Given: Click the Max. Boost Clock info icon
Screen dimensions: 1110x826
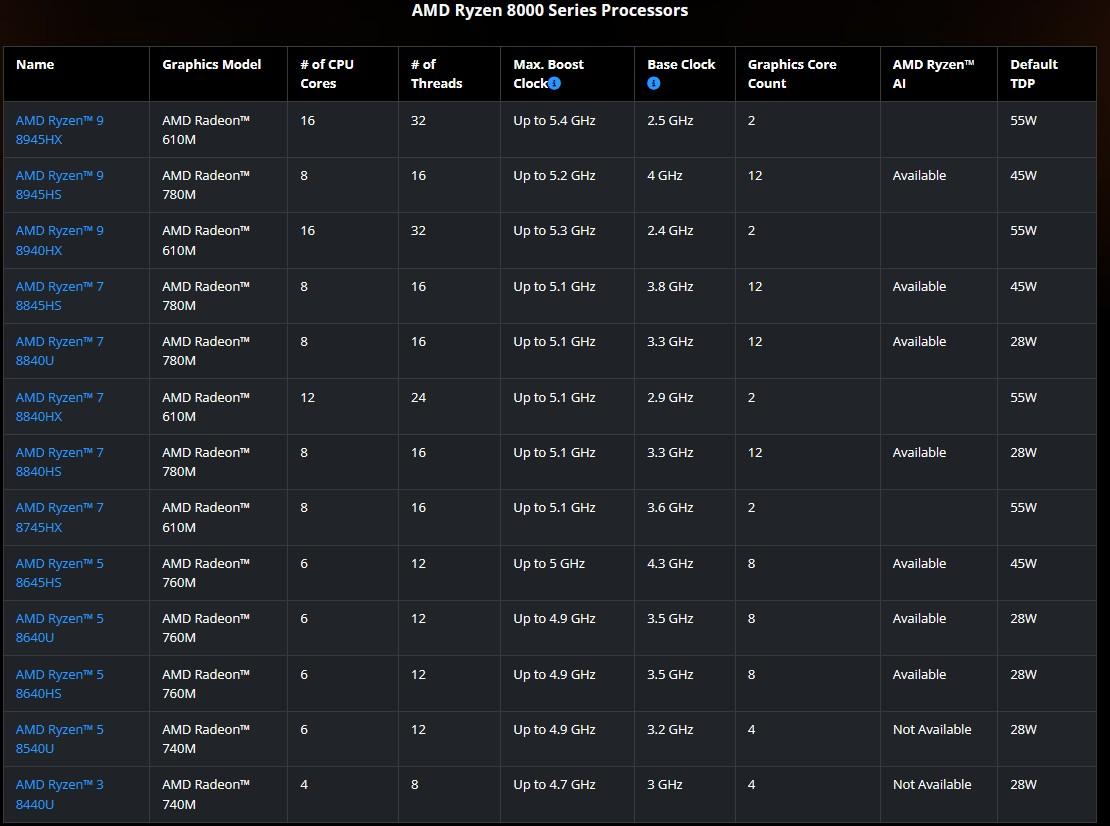Looking at the screenshot, I should click(554, 84).
